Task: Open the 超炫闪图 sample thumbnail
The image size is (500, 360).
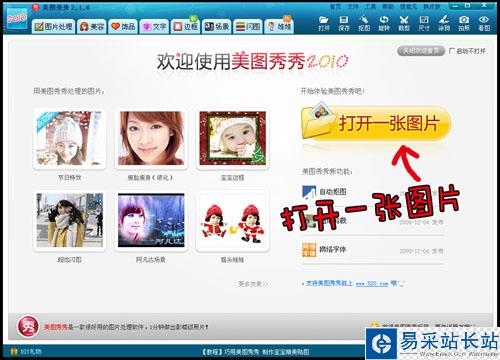Action: point(69,220)
